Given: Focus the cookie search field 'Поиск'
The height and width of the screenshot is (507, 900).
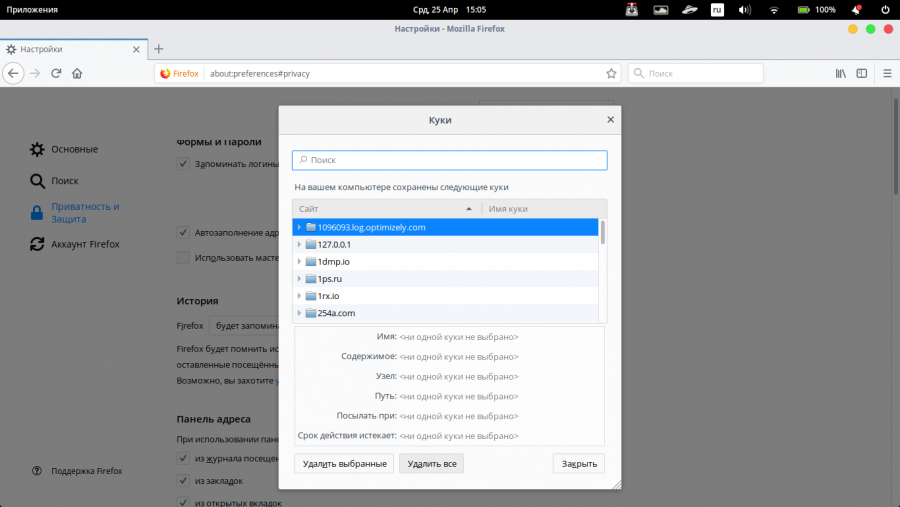Looking at the screenshot, I should [449, 160].
